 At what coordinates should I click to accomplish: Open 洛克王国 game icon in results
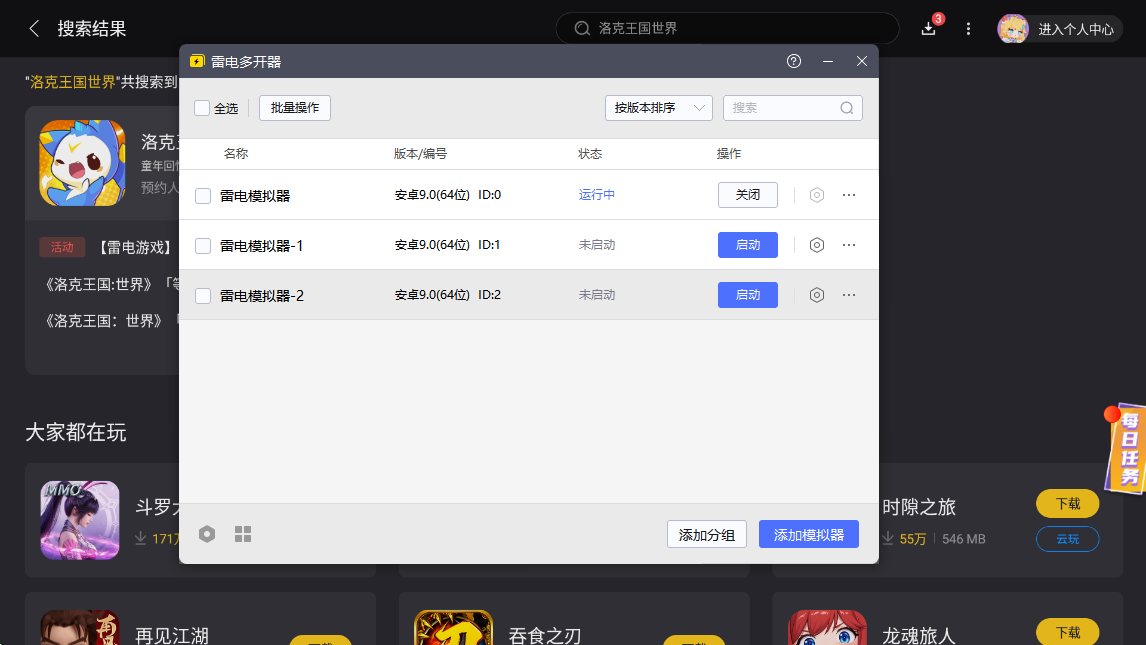(82, 163)
